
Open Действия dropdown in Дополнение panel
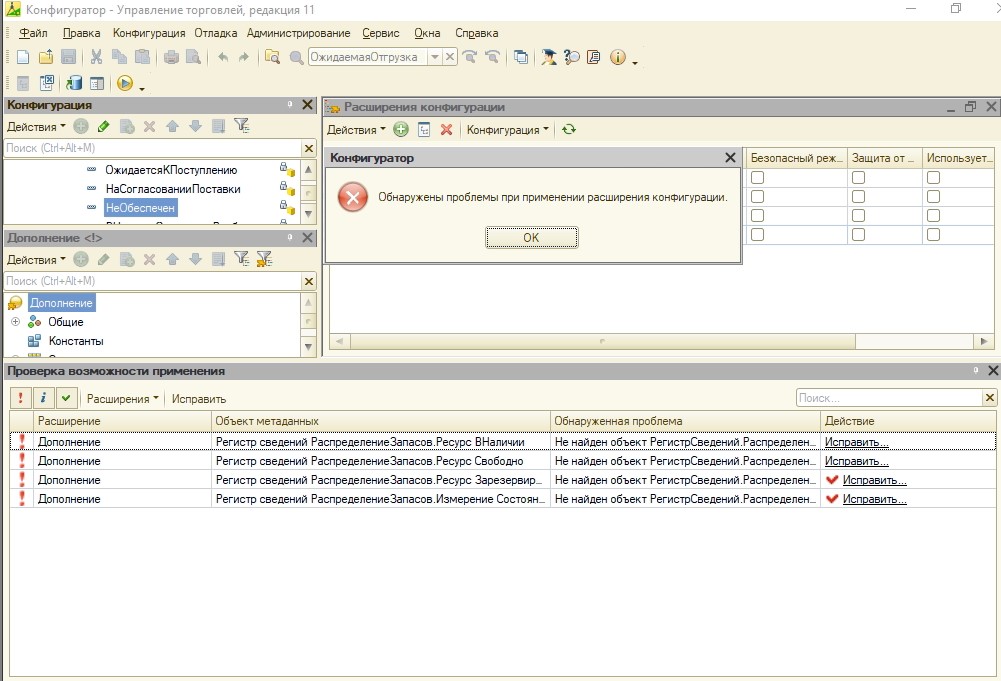coord(36,260)
